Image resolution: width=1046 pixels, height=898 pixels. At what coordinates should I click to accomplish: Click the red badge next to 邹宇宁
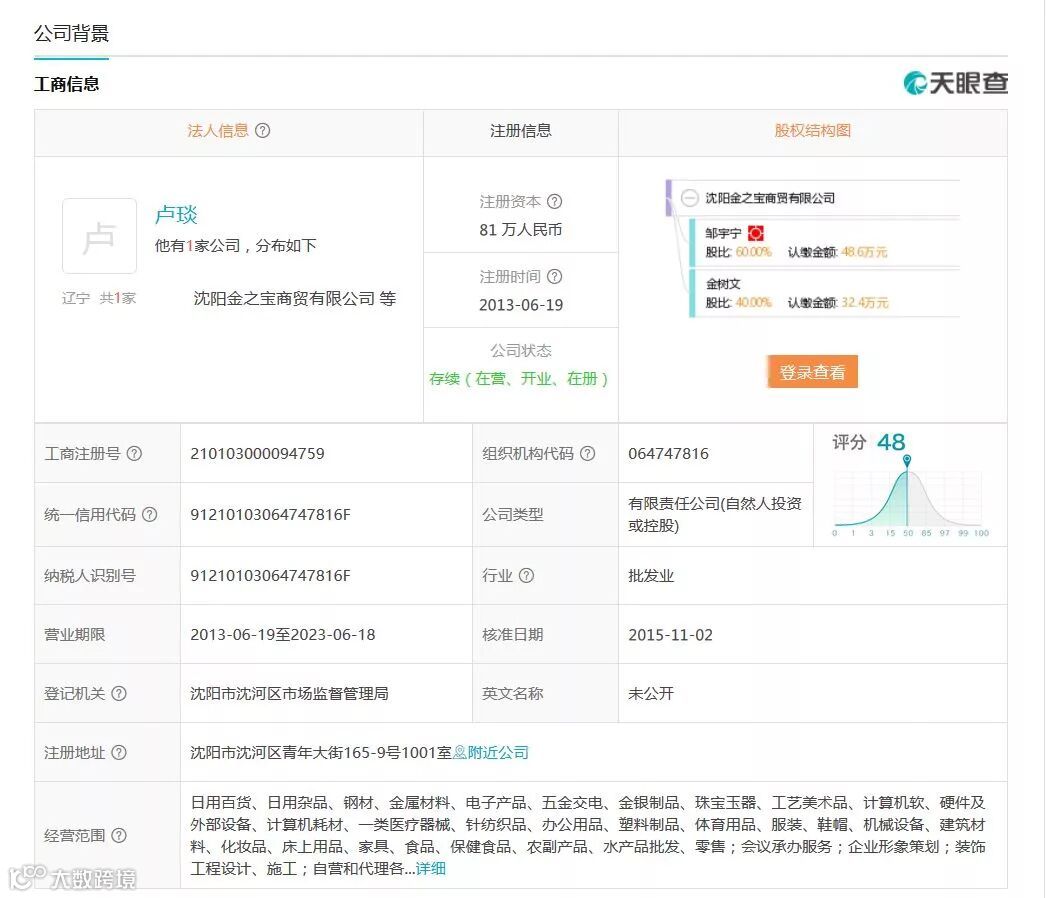(x=756, y=234)
